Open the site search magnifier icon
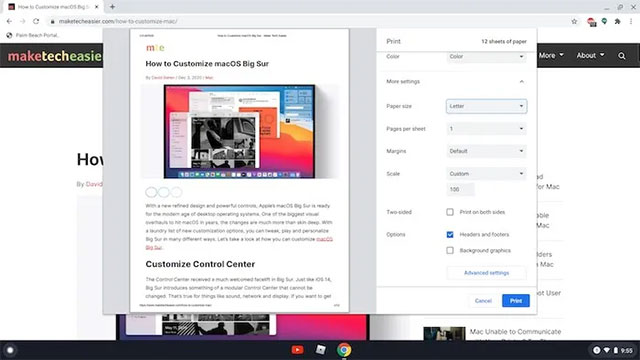Image resolution: width=640 pixels, height=360 pixels. (x=622, y=56)
